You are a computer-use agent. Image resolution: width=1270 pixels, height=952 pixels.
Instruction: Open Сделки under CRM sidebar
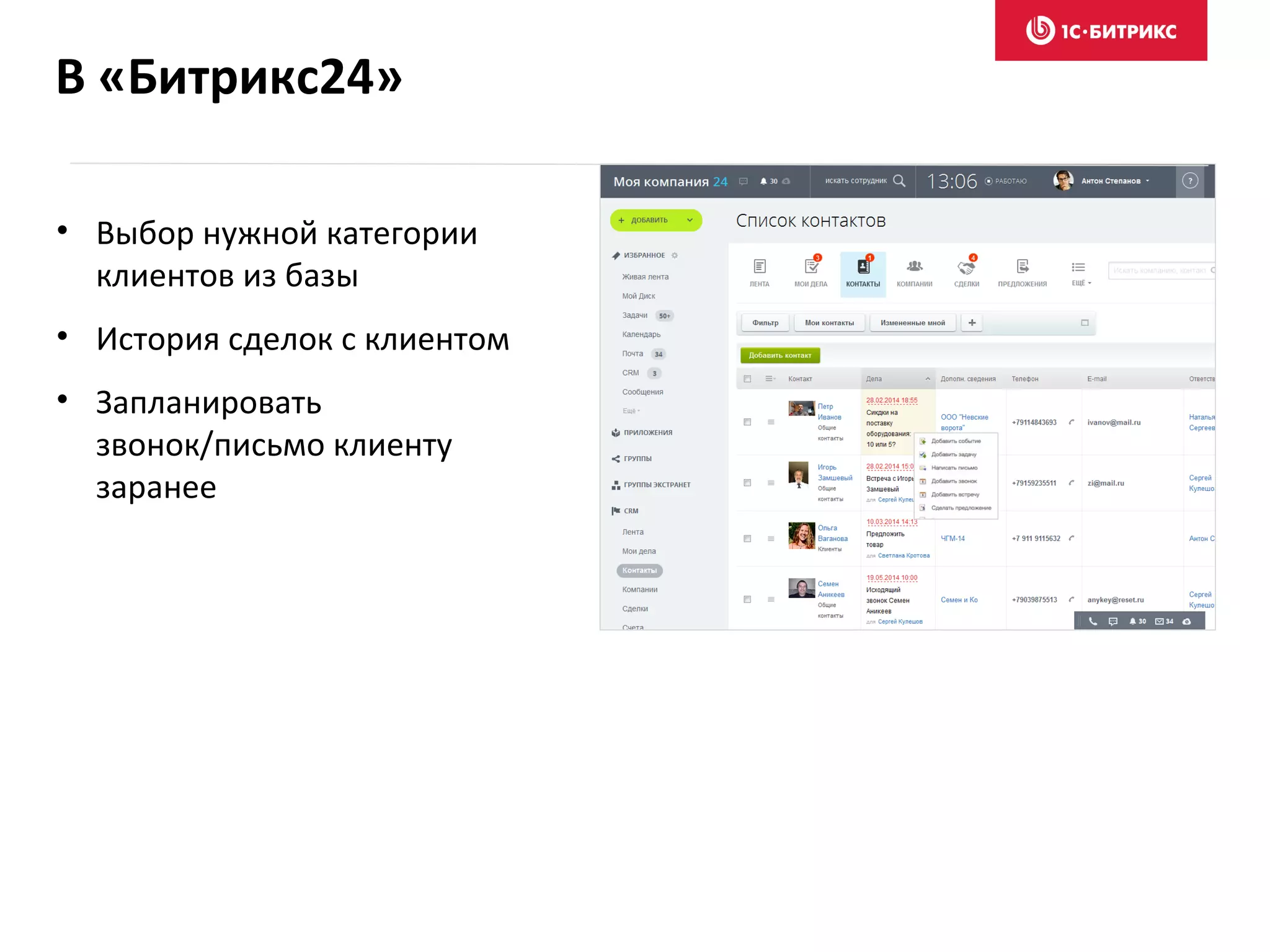(635, 609)
